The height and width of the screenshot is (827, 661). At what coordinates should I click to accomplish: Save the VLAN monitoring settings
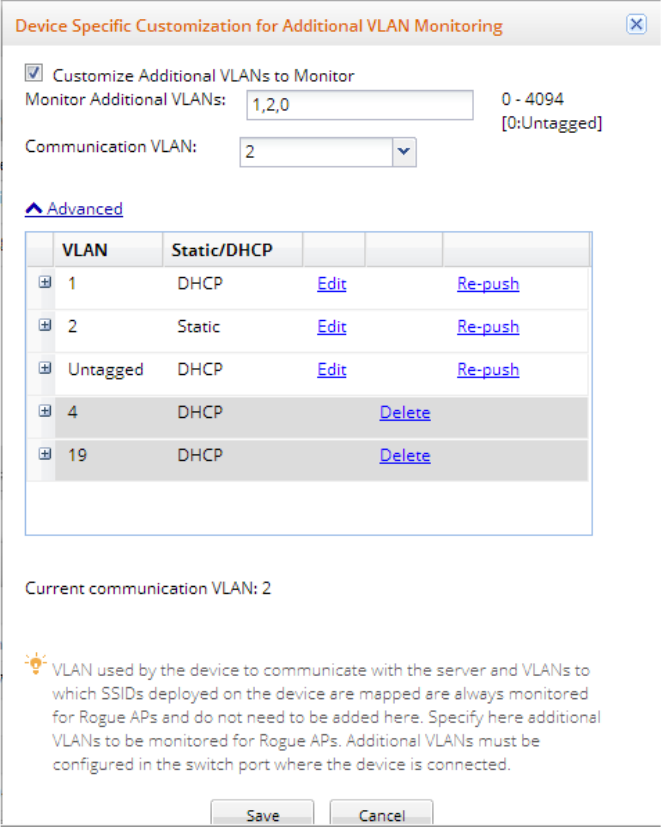point(262,814)
